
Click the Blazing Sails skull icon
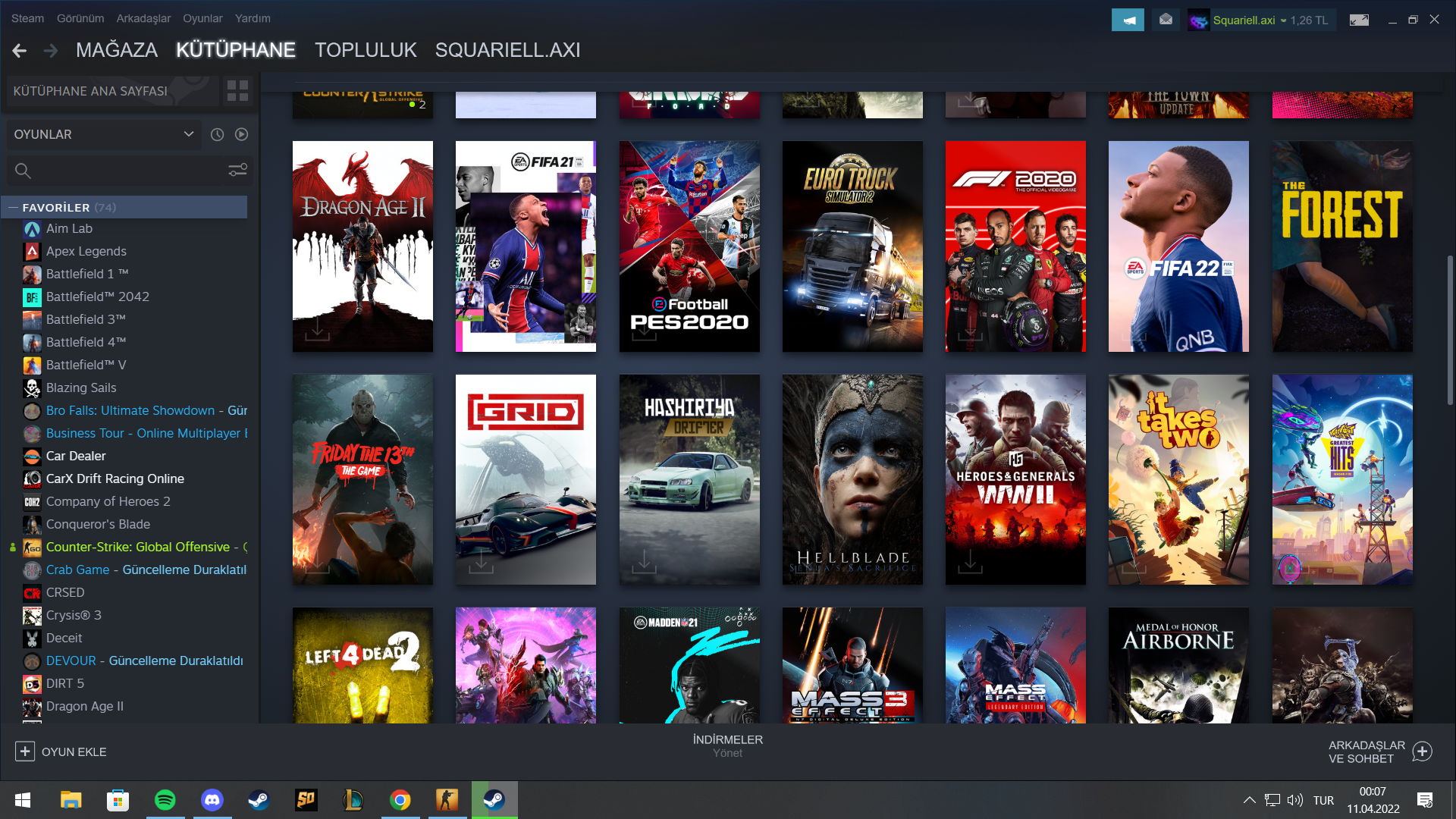[32, 388]
